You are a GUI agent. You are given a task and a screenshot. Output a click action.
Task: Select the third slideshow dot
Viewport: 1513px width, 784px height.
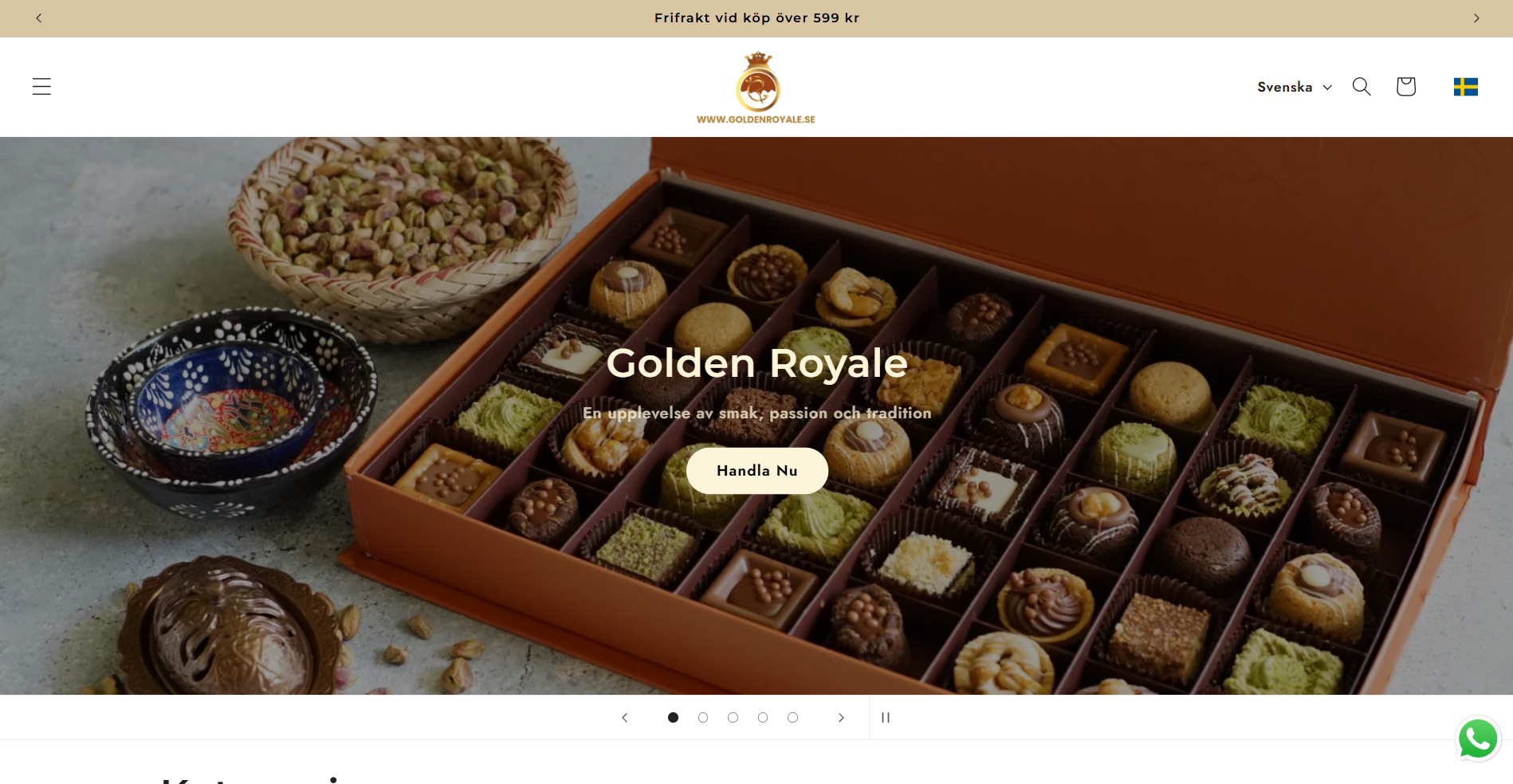pos(733,717)
